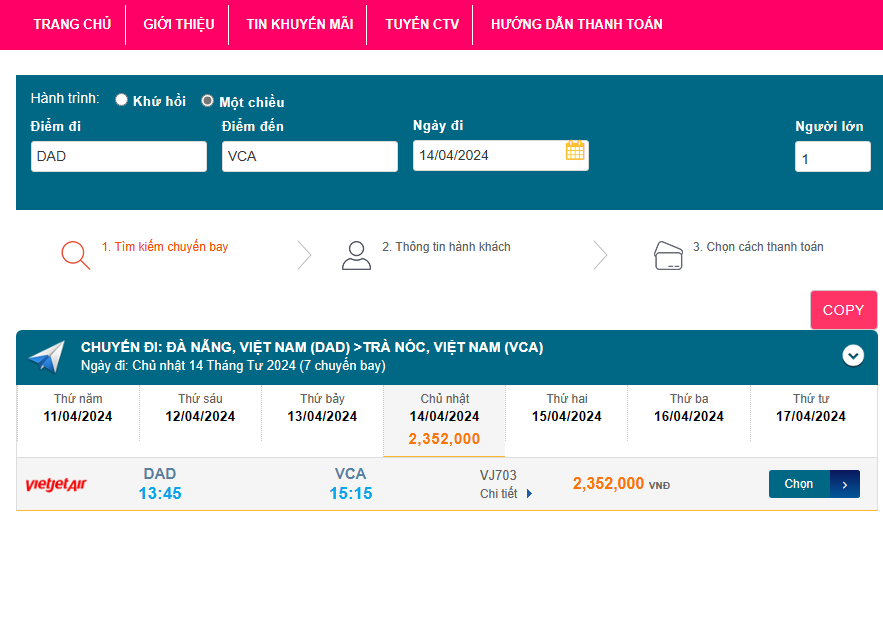Click the passenger information person icon
Screen dimensions: 883x639
tap(356, 255)
